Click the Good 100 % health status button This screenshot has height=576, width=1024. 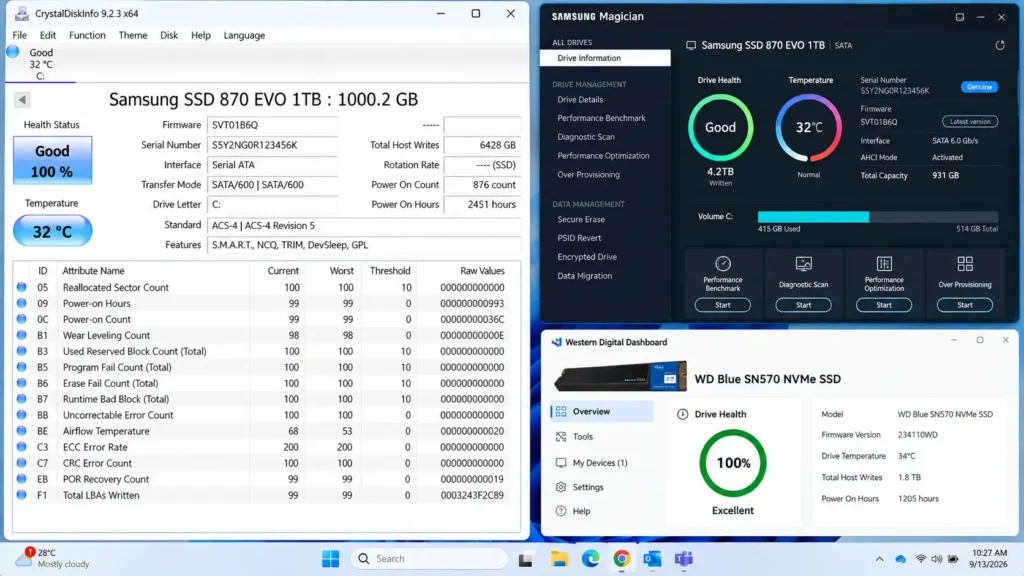[x=52, y=161]
